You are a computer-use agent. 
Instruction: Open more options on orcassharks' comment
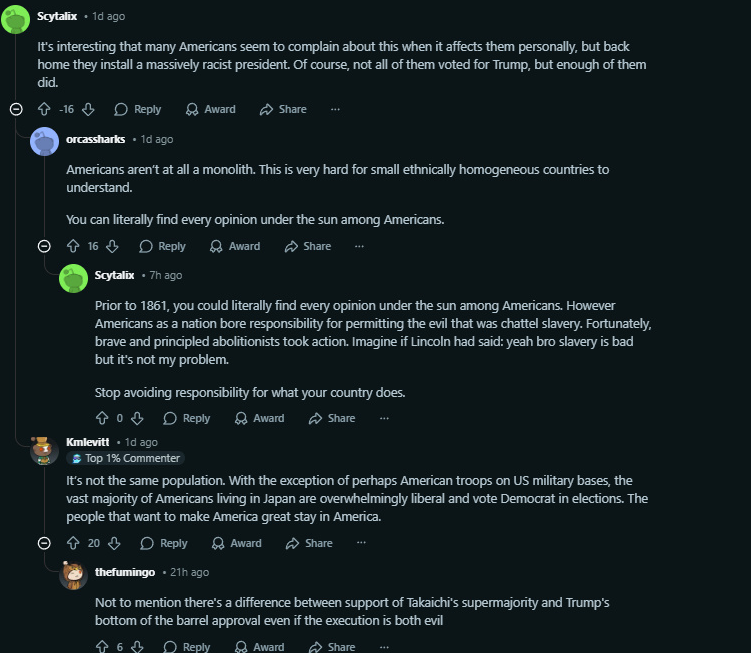coord(360,246)
